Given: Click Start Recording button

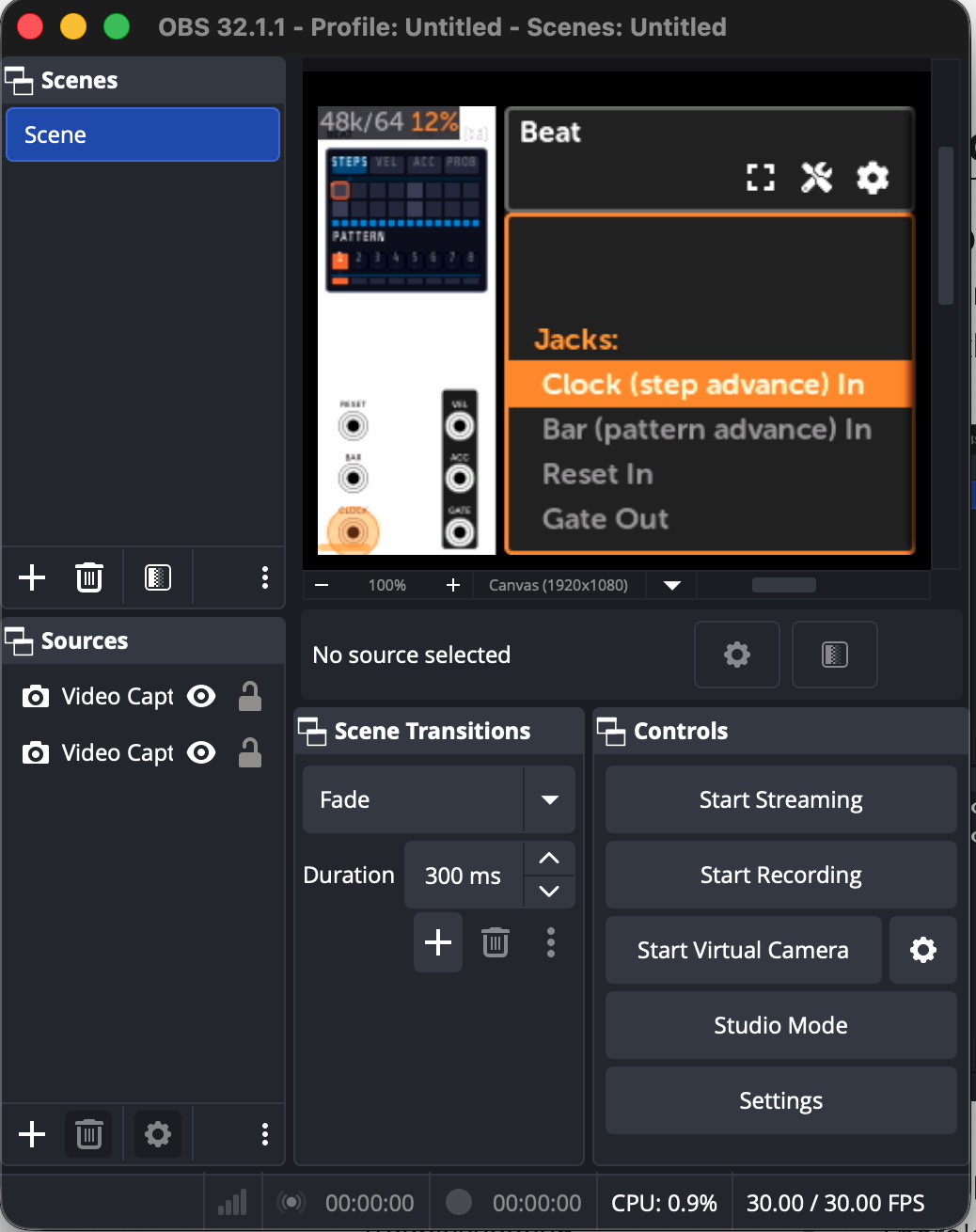Looking at the screenshot, I should 781,875.
